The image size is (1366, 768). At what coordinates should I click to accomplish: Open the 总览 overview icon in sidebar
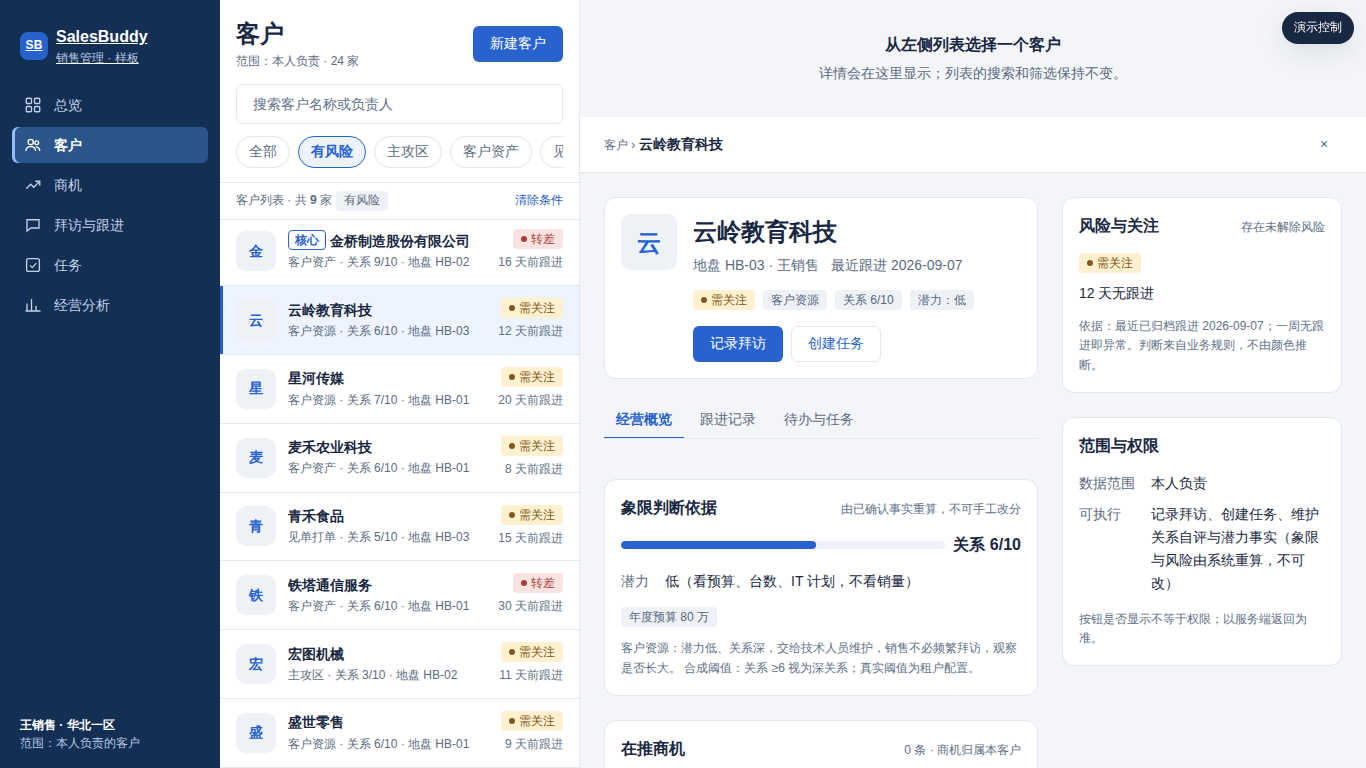click(x=33, y=105)
